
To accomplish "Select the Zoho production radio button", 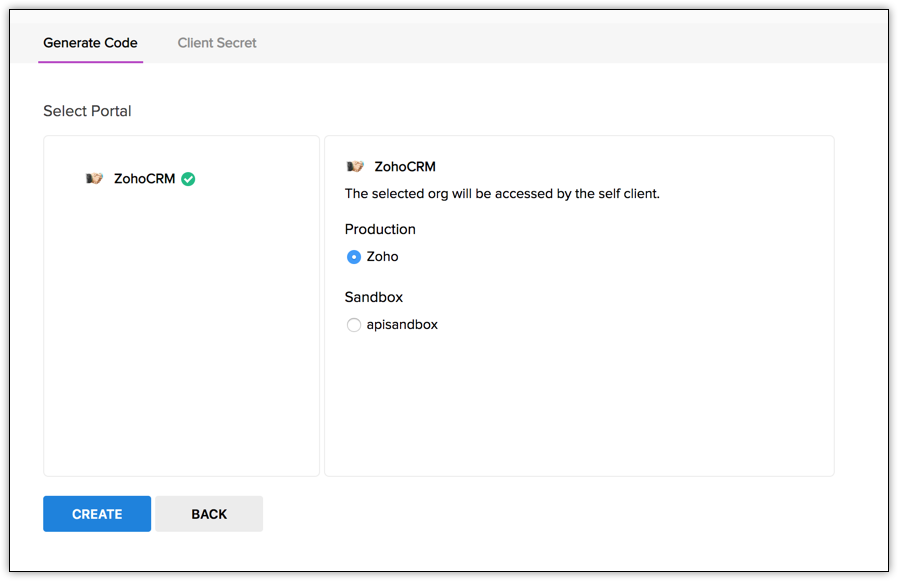I will coord(353,257).
